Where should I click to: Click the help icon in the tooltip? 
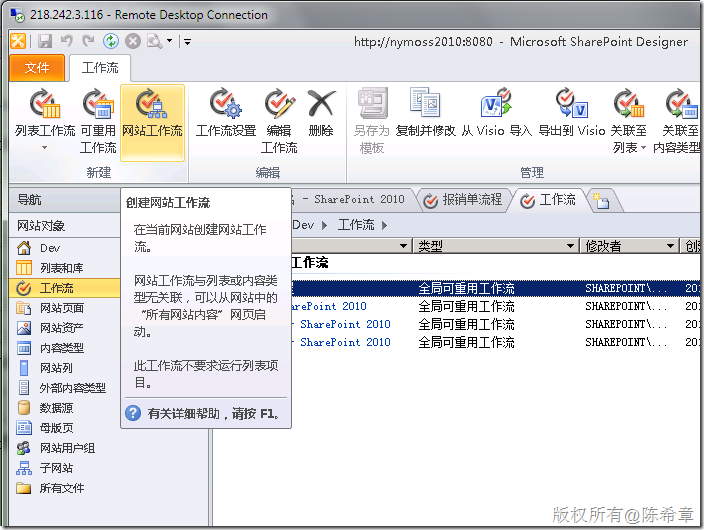point(133,413)
